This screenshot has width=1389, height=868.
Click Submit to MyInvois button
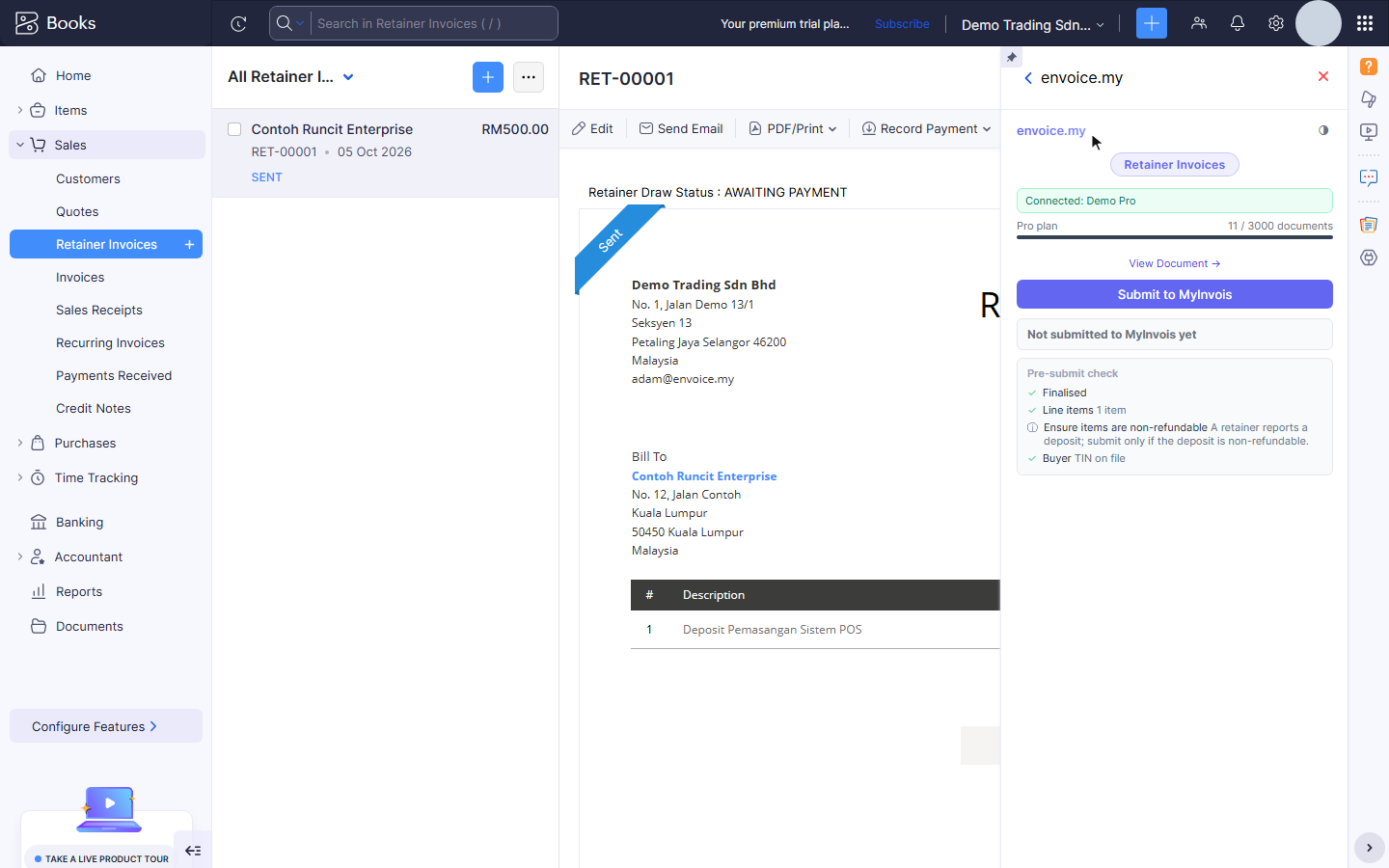1175,294
